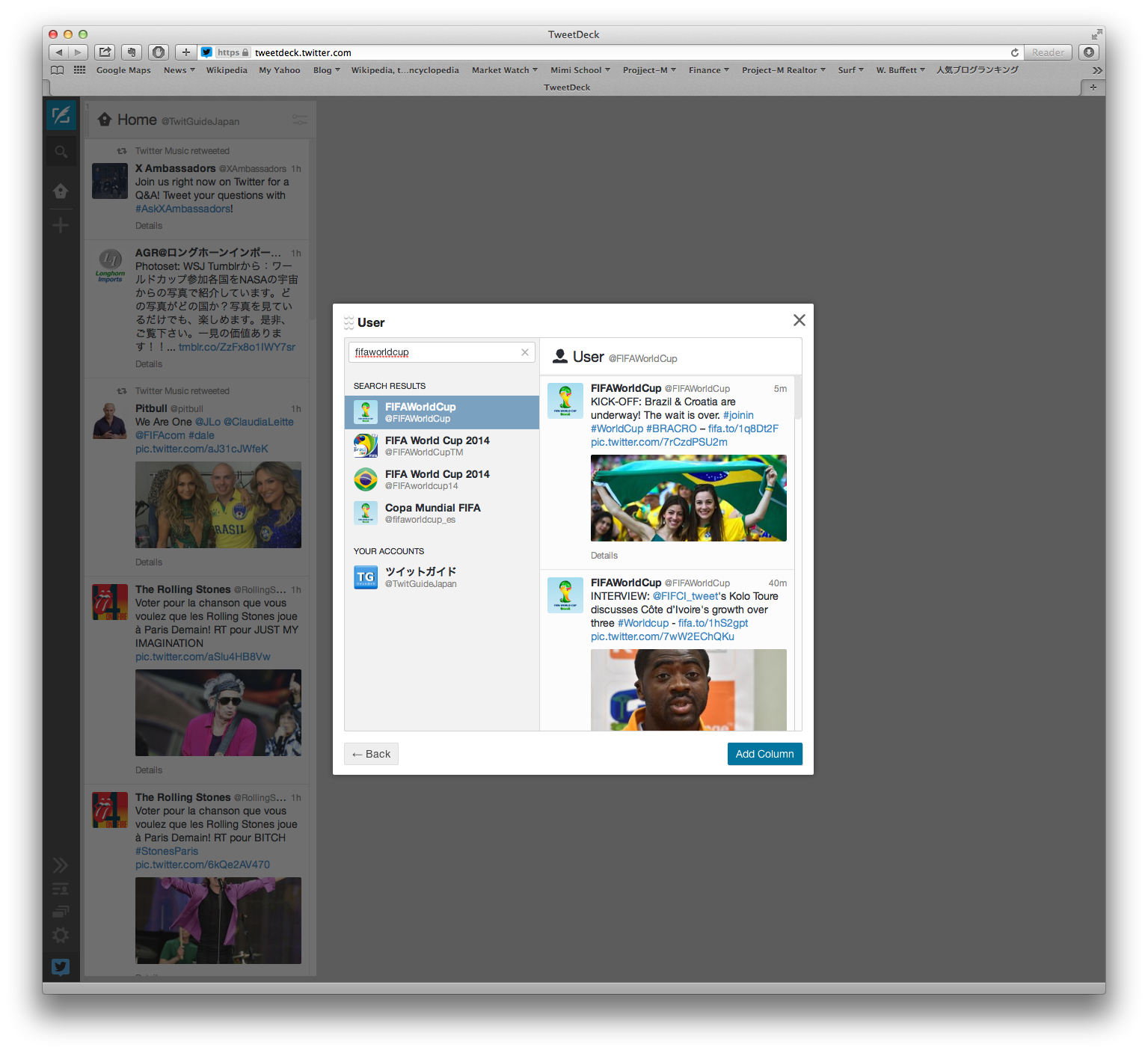Open Pitbull's photo in Home column
The width and height of the screenshot is (1148, 1053).
pos(218,505)
